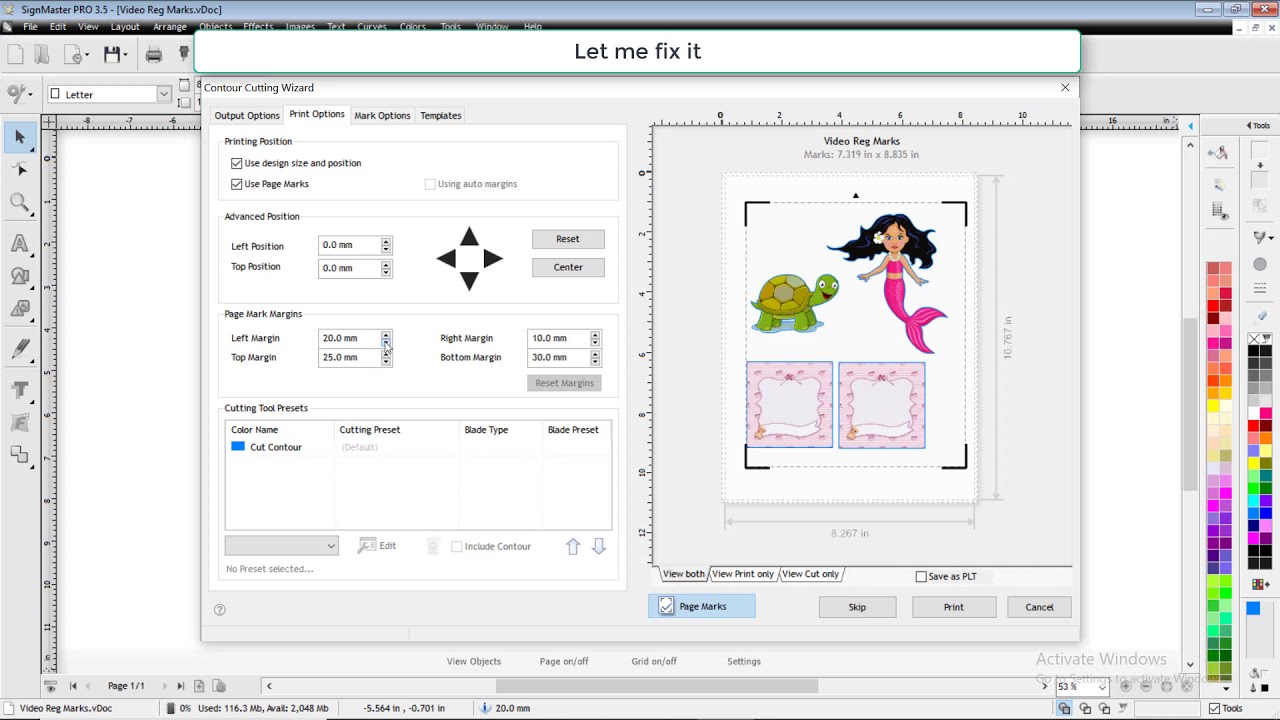The image size is (1280, 720).
Task: Adjust Right Margin stepper
Action: pyautogui.click(x=595, y=338)
